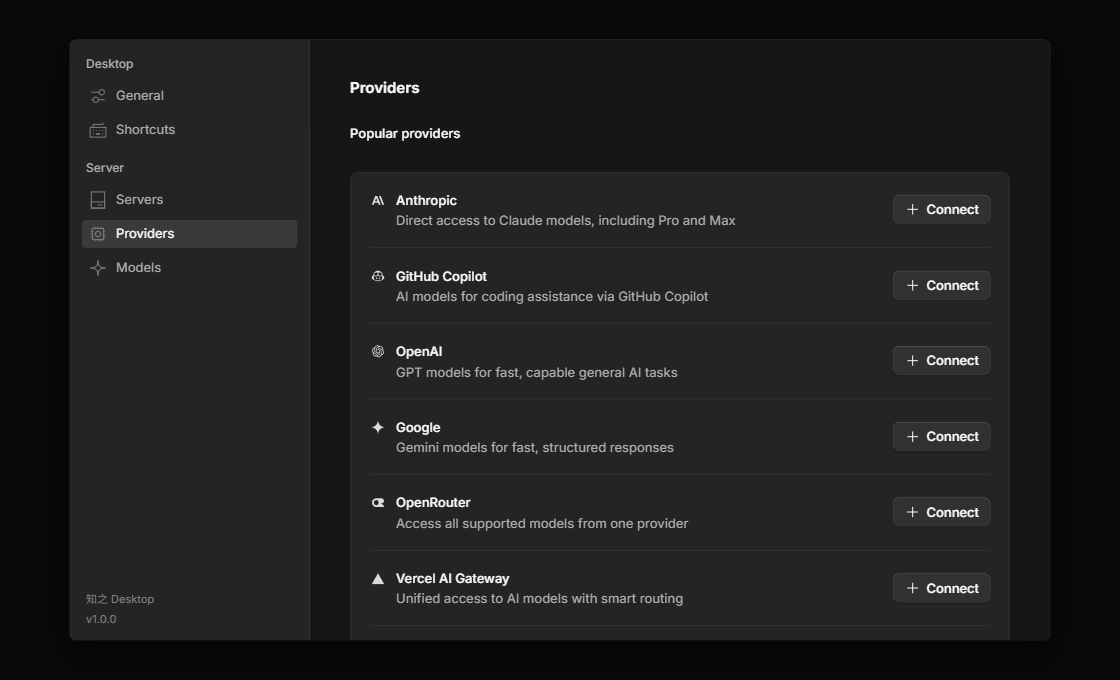Click the Server section label in sidebar
Screen dimensions: 1120x680
click(x=105, y=168)
